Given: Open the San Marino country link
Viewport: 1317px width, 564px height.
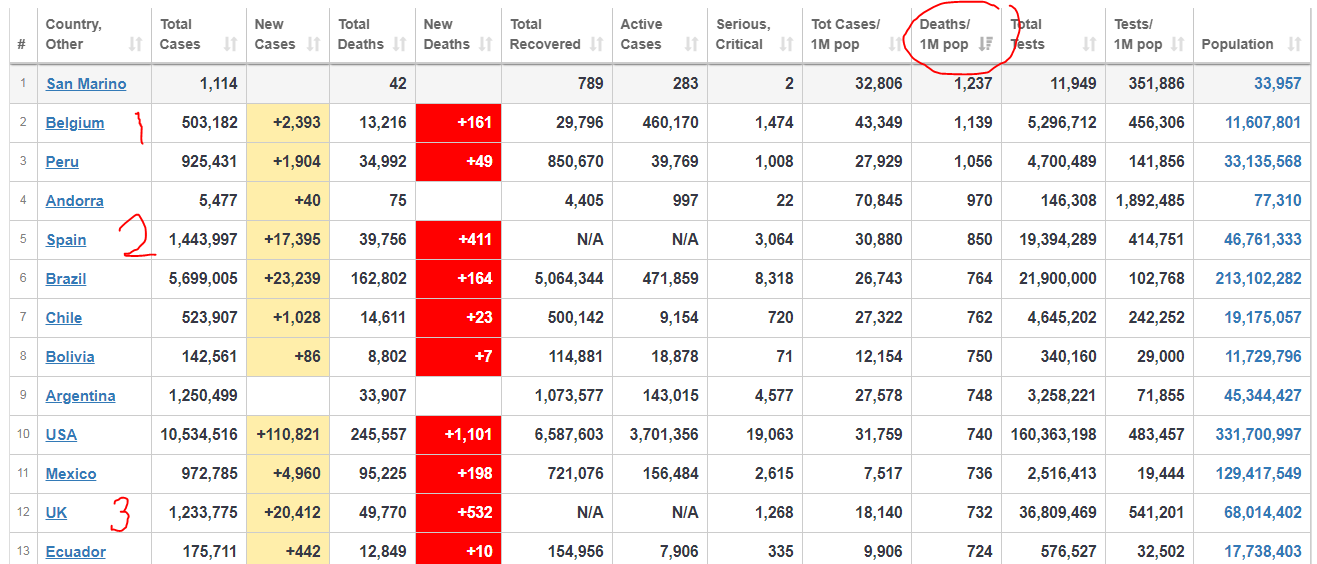Looking at the screenshot, I should pyautogui.click(x=86, y=84).
